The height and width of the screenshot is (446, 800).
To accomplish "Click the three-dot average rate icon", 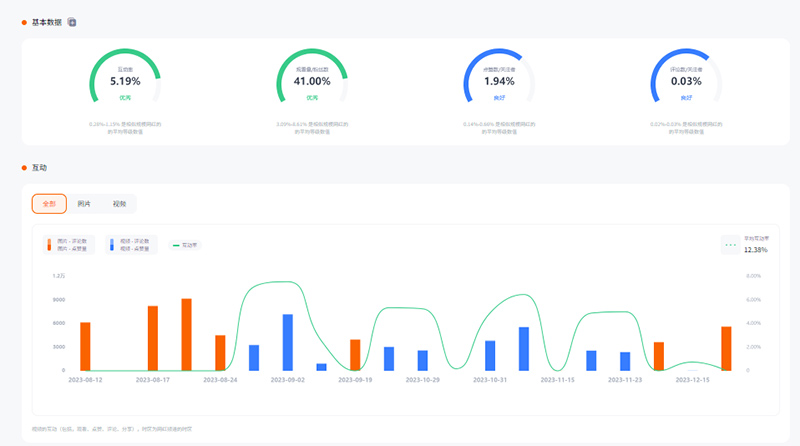I will [731, 244].
